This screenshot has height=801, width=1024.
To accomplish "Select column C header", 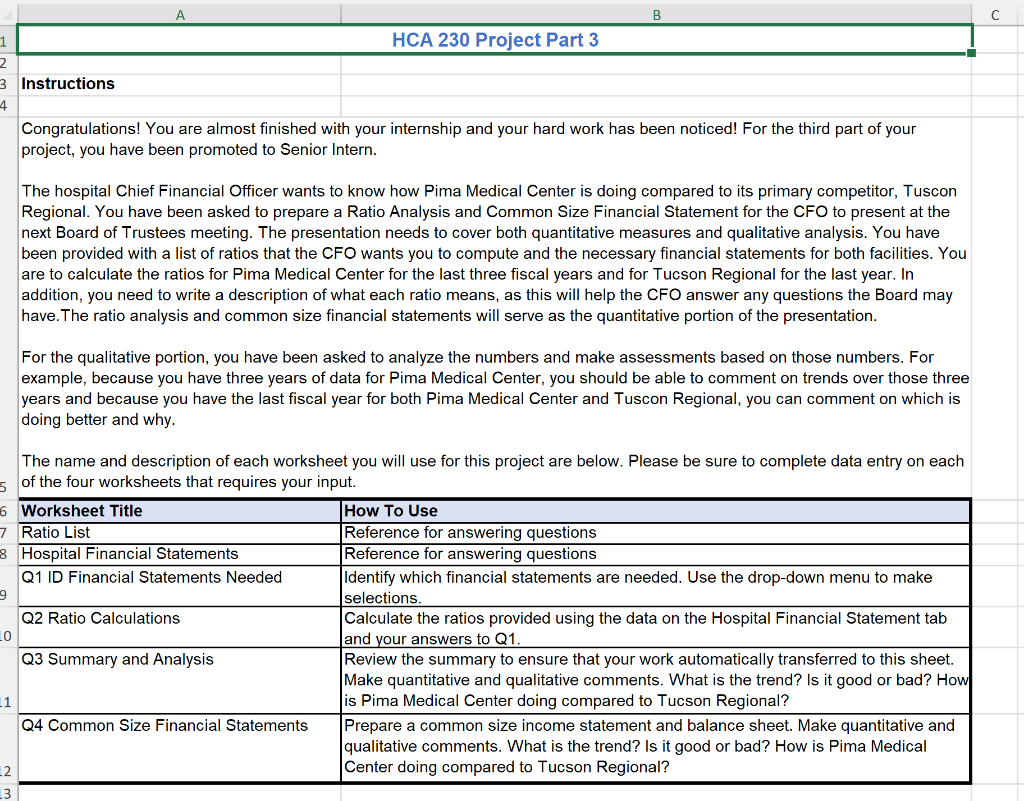I will [995, 13].
